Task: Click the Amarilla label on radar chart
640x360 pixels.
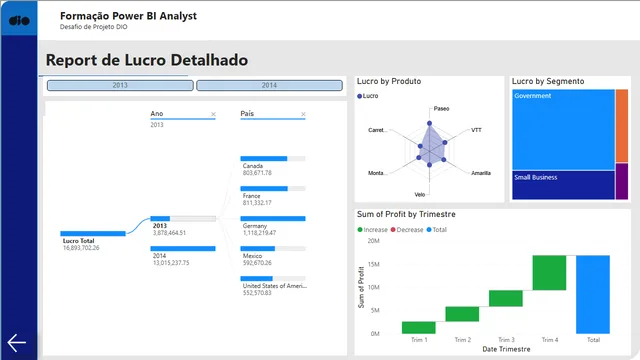Action: [481, 173]
